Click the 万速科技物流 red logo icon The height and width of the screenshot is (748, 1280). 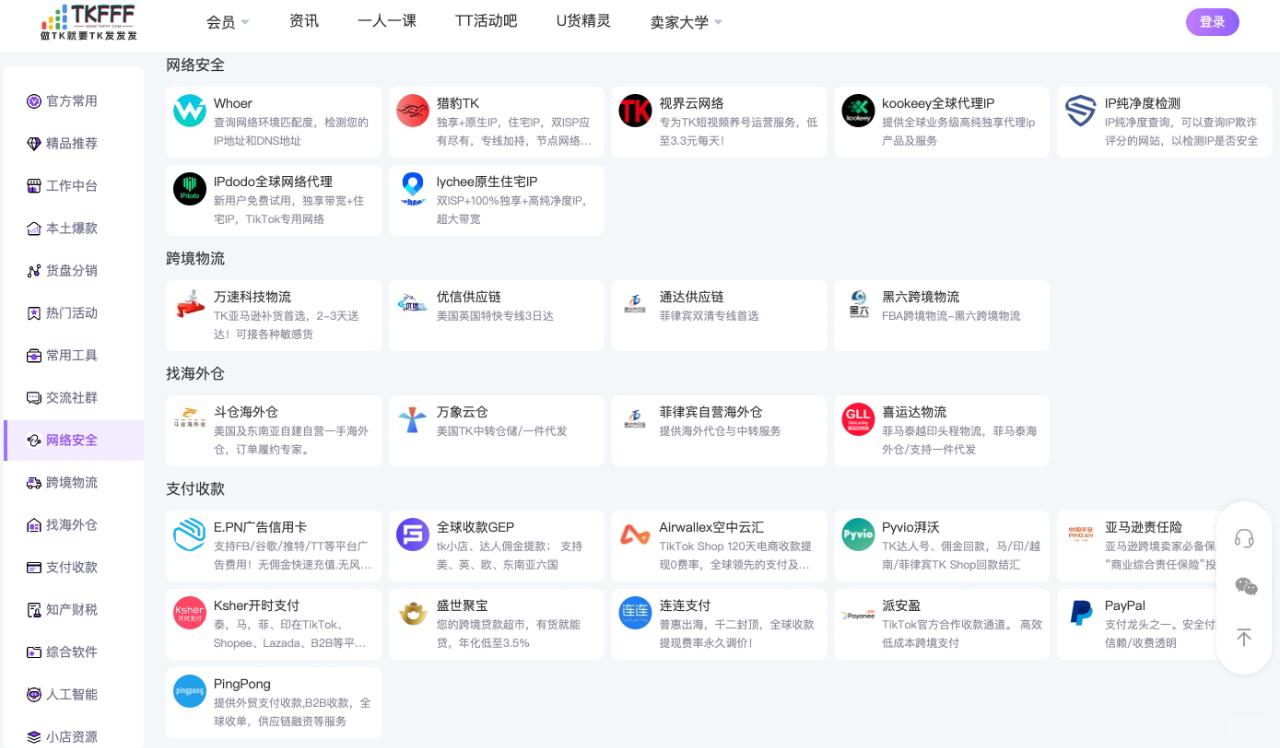tap(190, 304)
